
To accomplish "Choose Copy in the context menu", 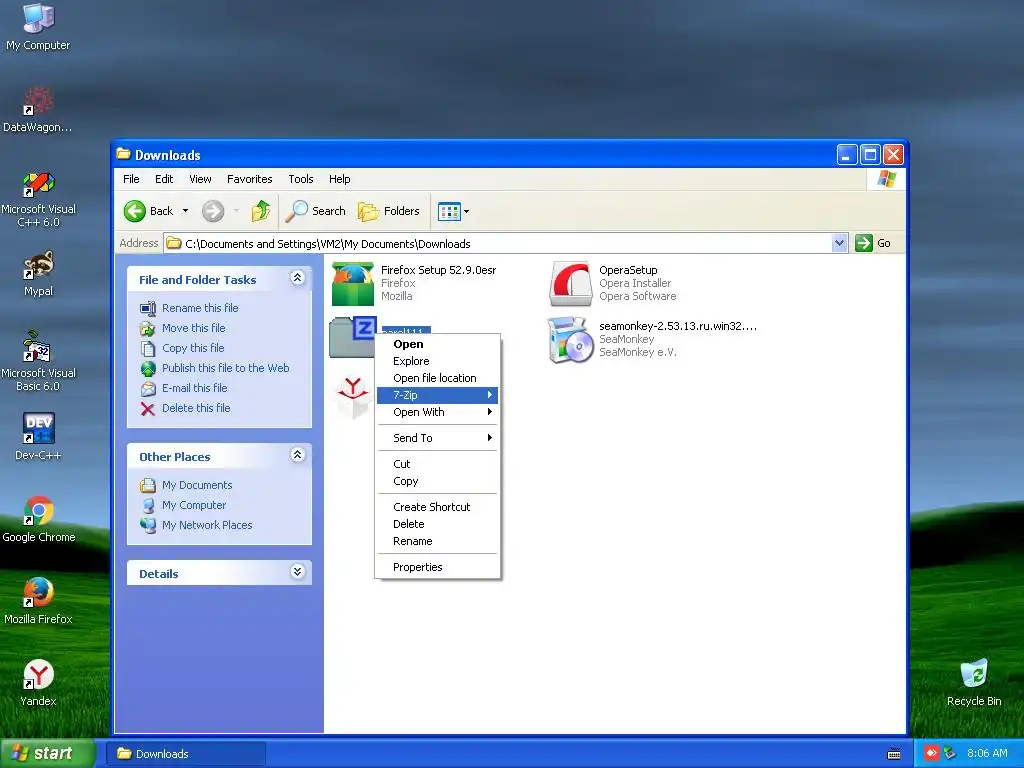I will (437, 481).
